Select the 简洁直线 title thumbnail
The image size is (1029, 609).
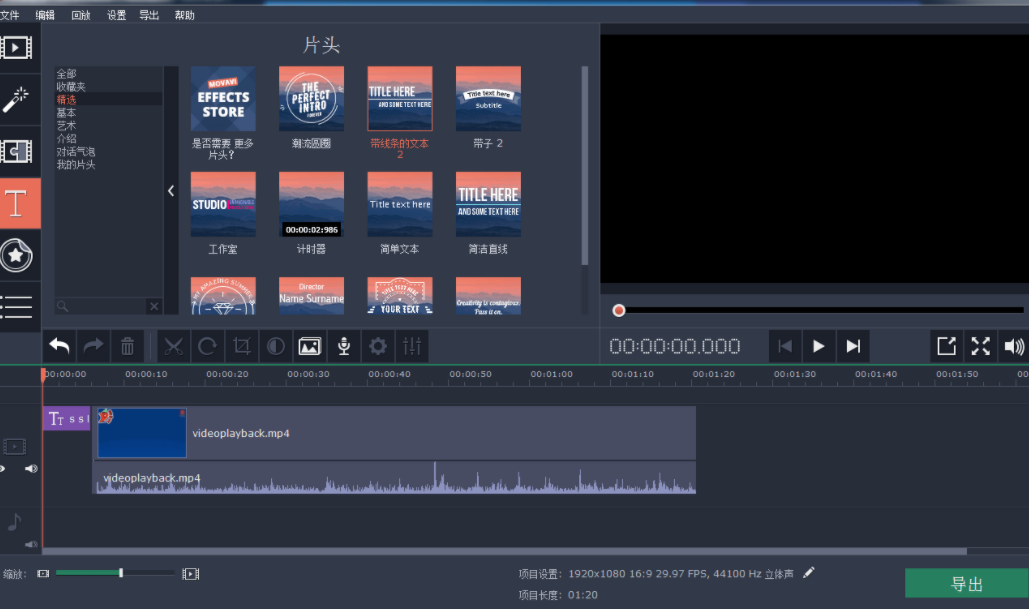488,204
